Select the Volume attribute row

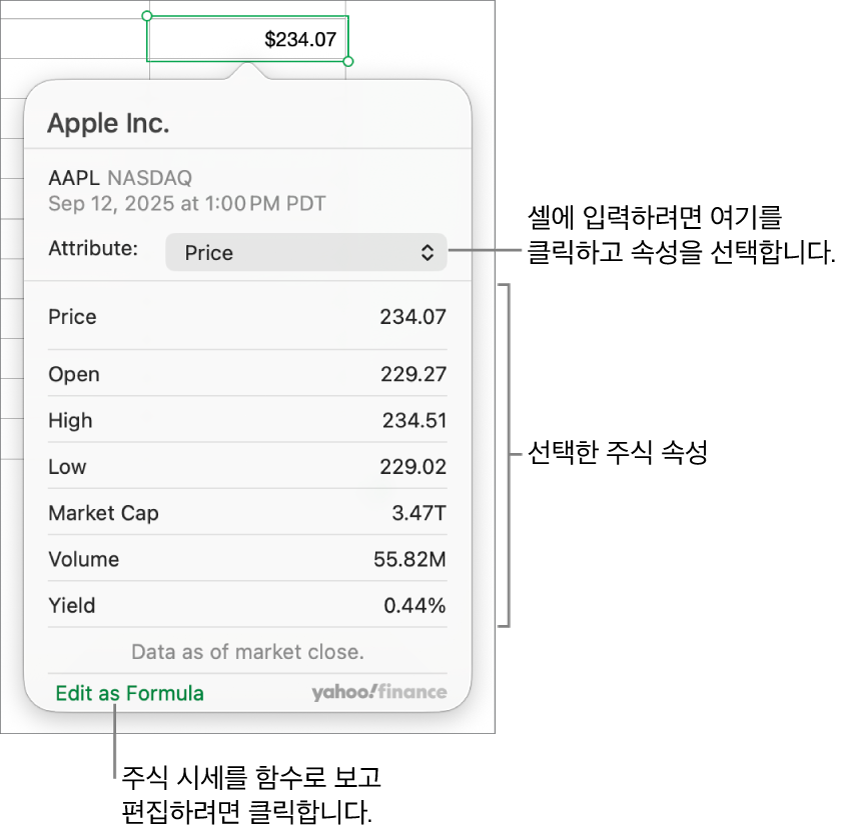pos(247,559)
